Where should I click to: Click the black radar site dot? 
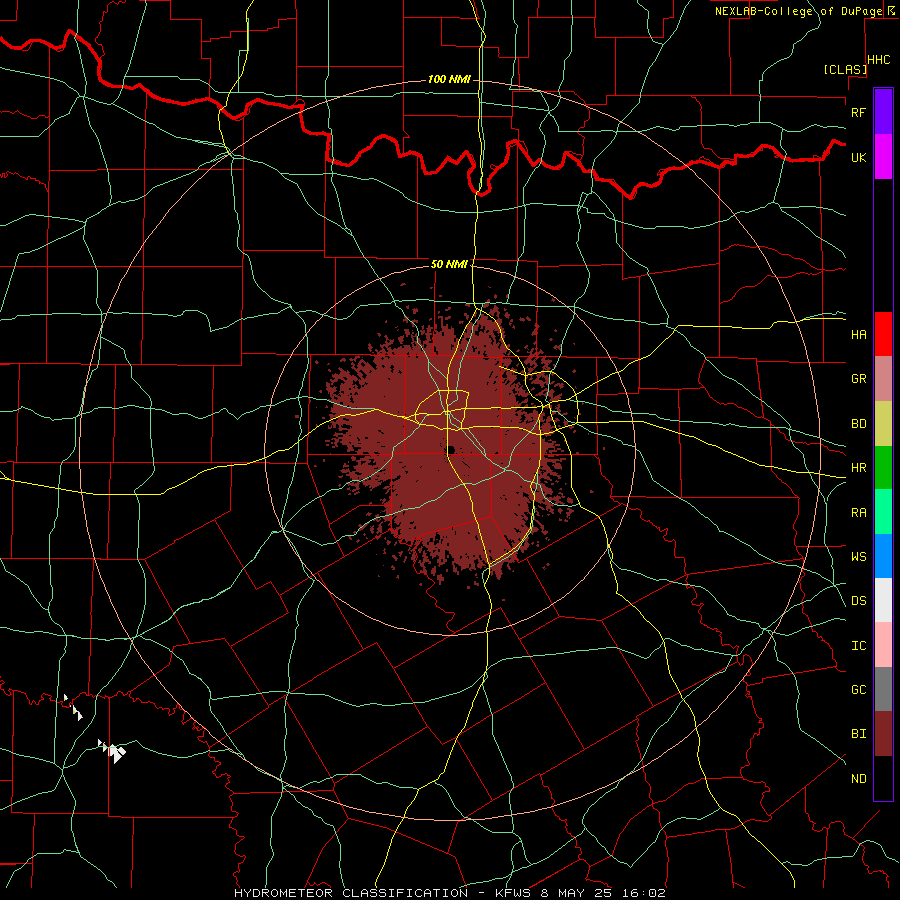[x=451, y=449]
